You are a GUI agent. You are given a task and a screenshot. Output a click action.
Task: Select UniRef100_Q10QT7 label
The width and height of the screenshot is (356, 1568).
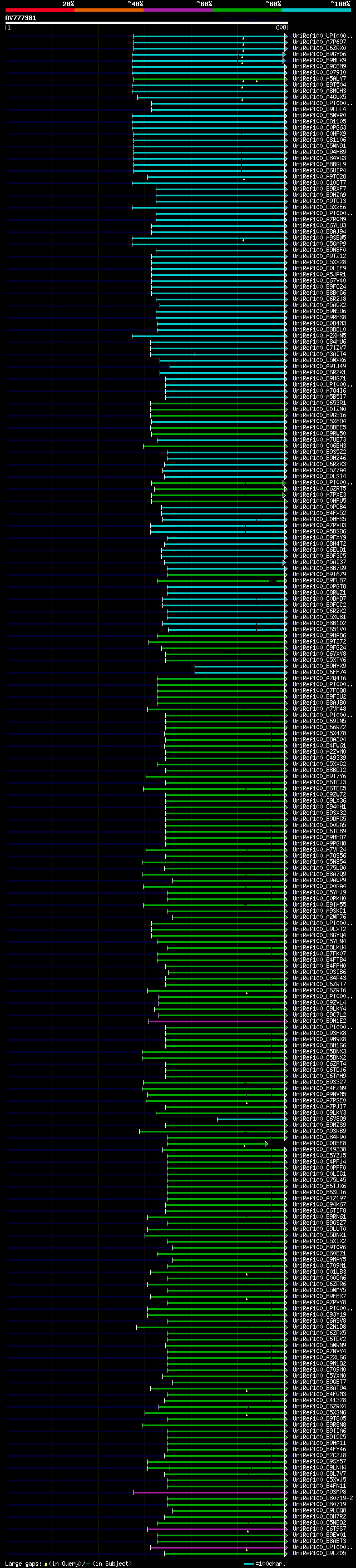pyautogui.click(x=319, y=182)
